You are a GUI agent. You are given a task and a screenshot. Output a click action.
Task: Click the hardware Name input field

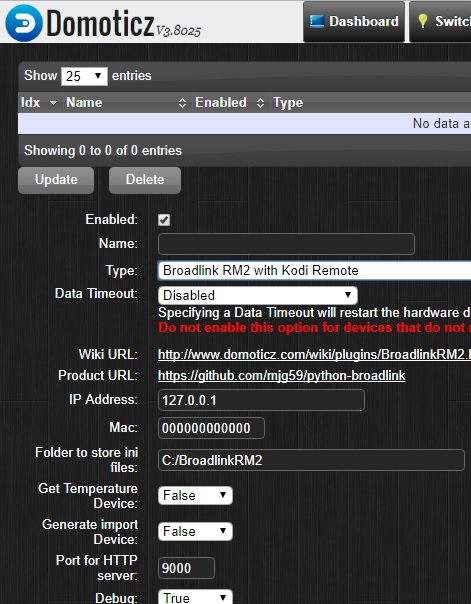[286, 244]
